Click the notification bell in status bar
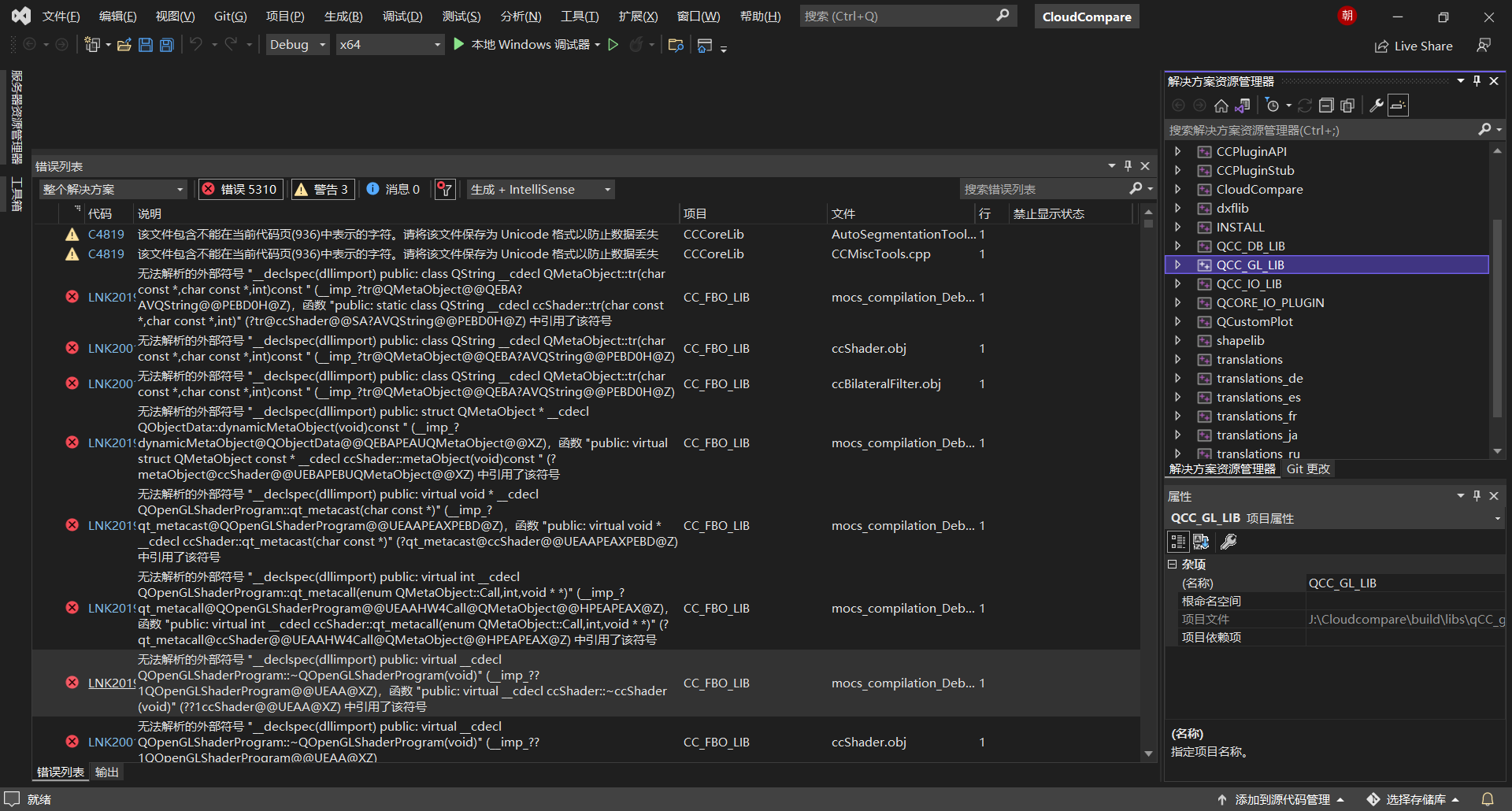The height and width of the screenshot is (811, 1512). pos(1488,799)
